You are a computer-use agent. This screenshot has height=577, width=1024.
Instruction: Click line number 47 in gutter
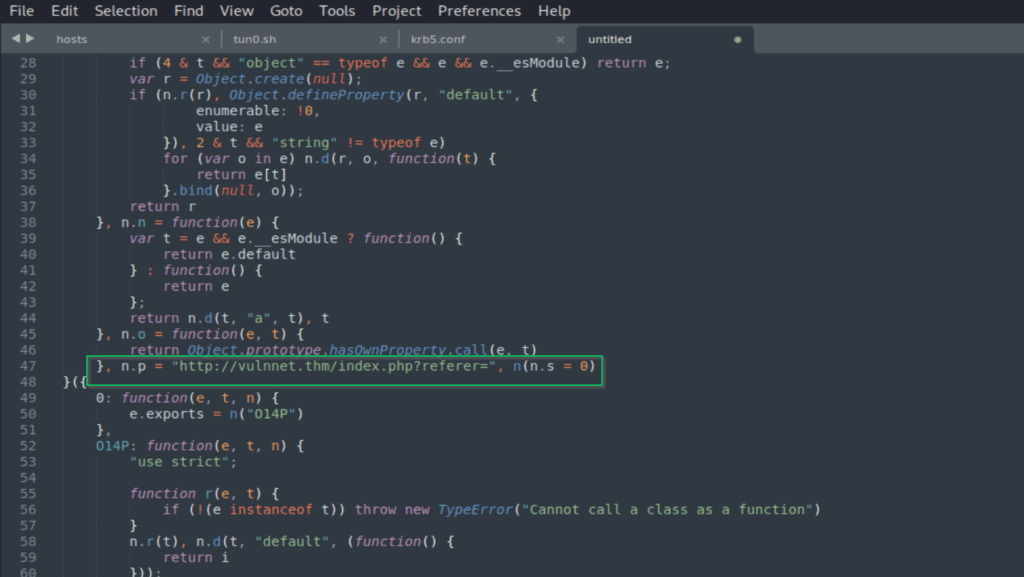(x=28, y=366)
